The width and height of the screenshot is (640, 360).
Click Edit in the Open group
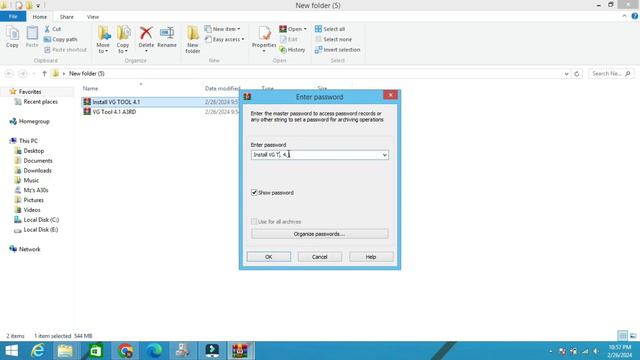289,39
